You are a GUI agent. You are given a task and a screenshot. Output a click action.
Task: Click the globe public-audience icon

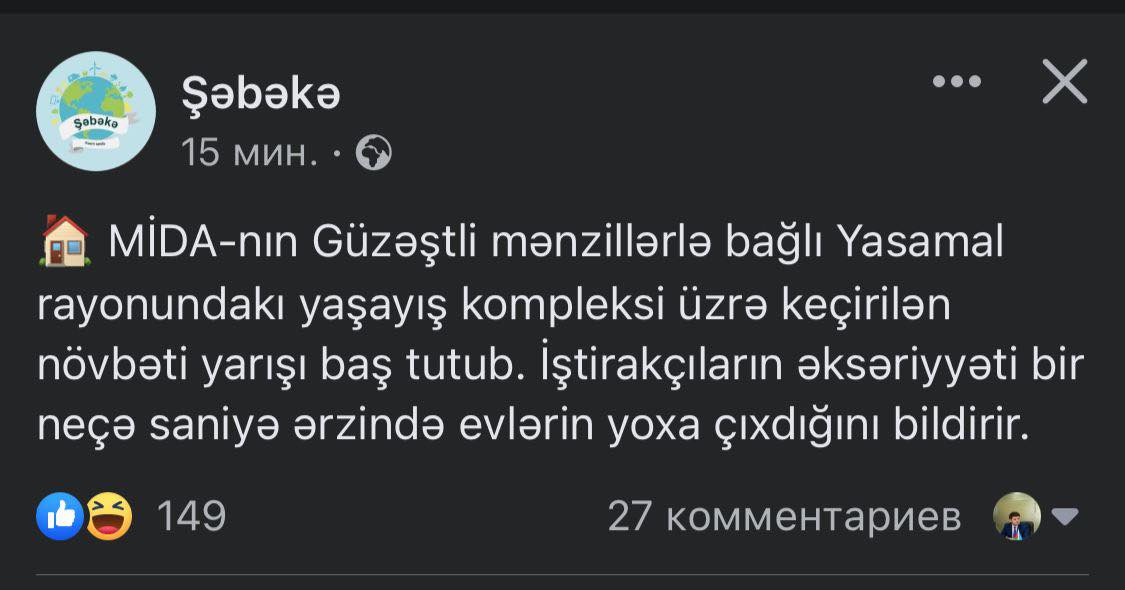(374, 153)
